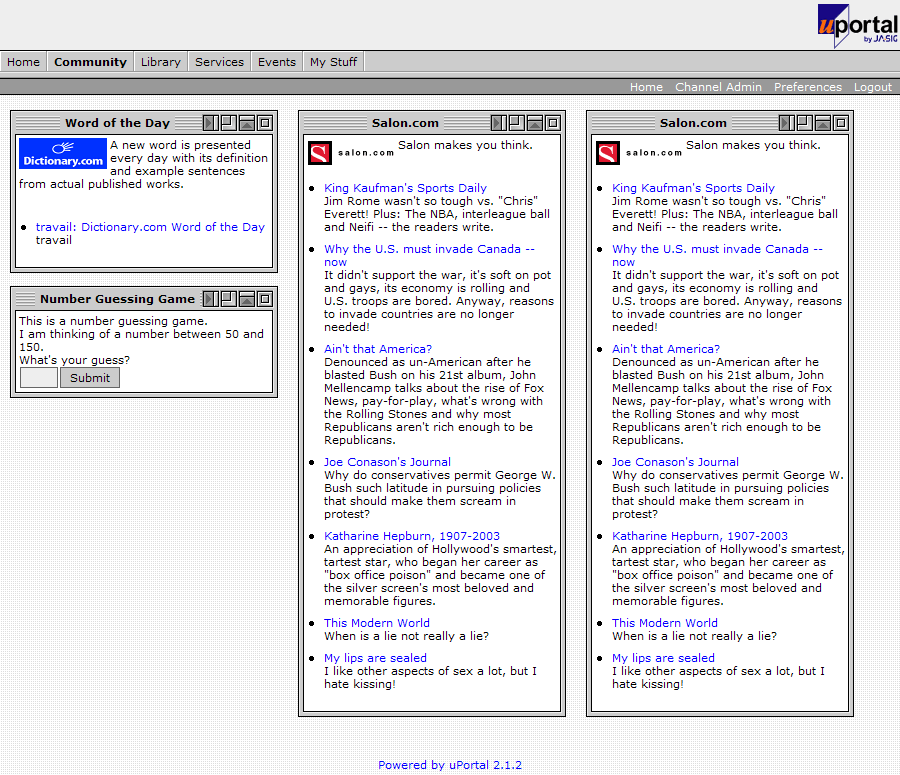Click the arrow-and-bar icon on first Salon.com channel
The height and width of the screenshot is (775, 900).
pyautogui.click(x=499, y=123)
